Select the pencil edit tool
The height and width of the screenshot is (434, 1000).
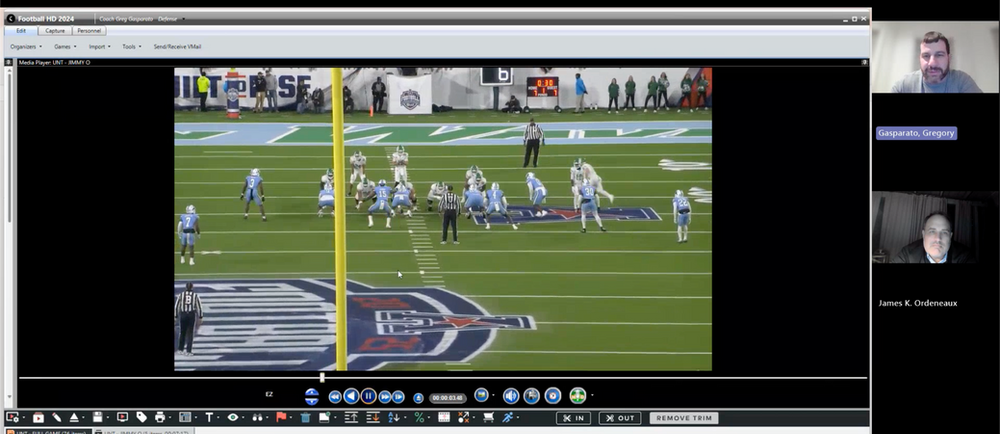(x=57, y=417)
